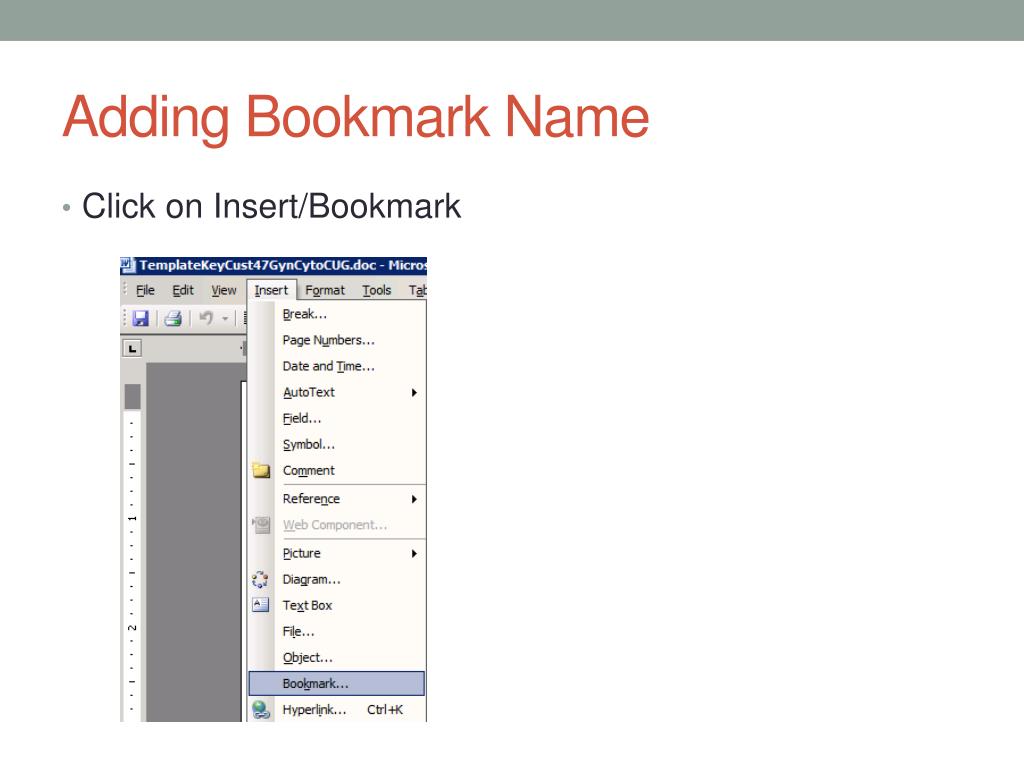1024x768 pixels.
Task: Choose Page Numbers... menu entry
Action: [x=337, y=340]
